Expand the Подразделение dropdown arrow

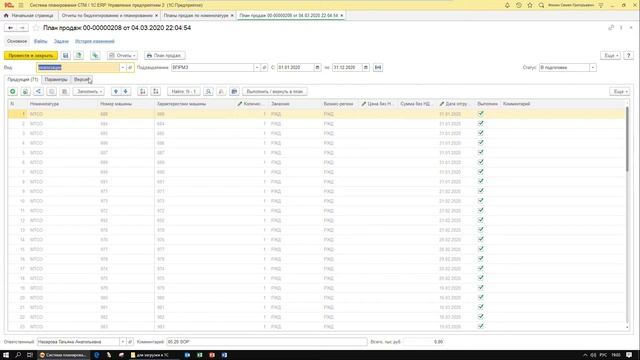tap(257, 67)
